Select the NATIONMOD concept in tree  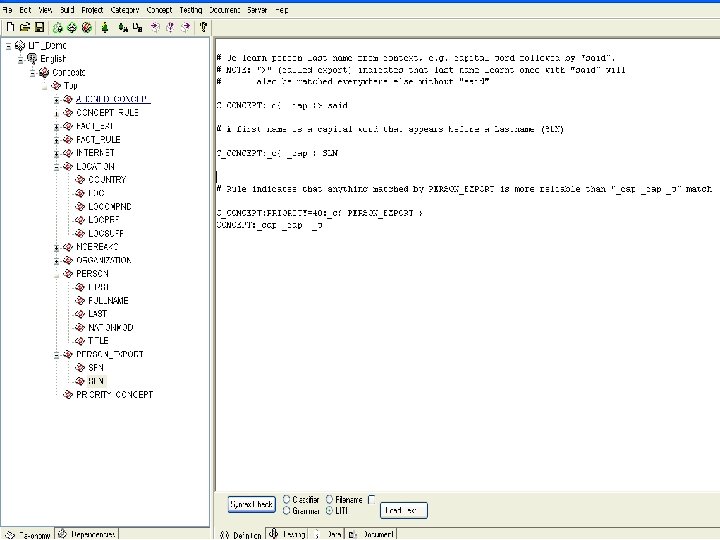(111, 327)
